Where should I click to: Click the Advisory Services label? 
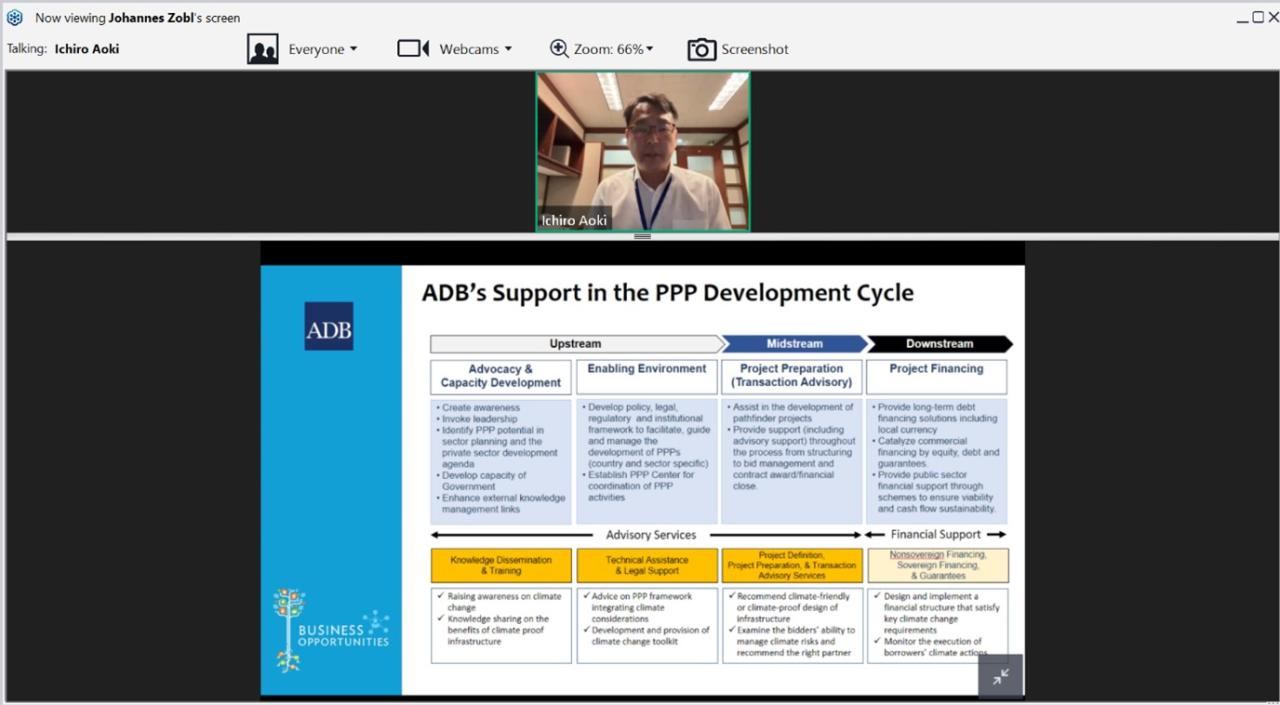coord(650,535)
